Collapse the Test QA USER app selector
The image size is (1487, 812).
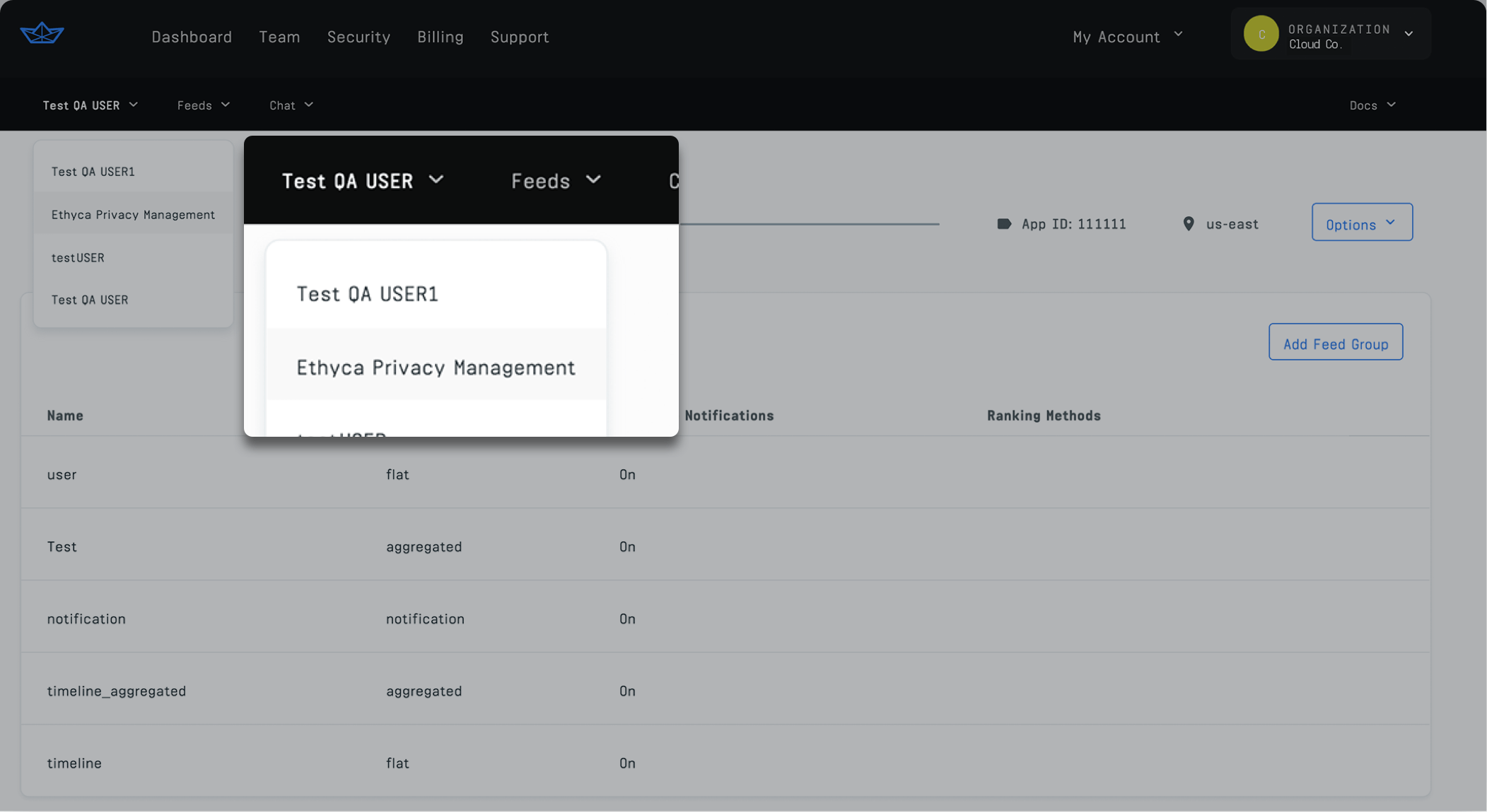90,105
